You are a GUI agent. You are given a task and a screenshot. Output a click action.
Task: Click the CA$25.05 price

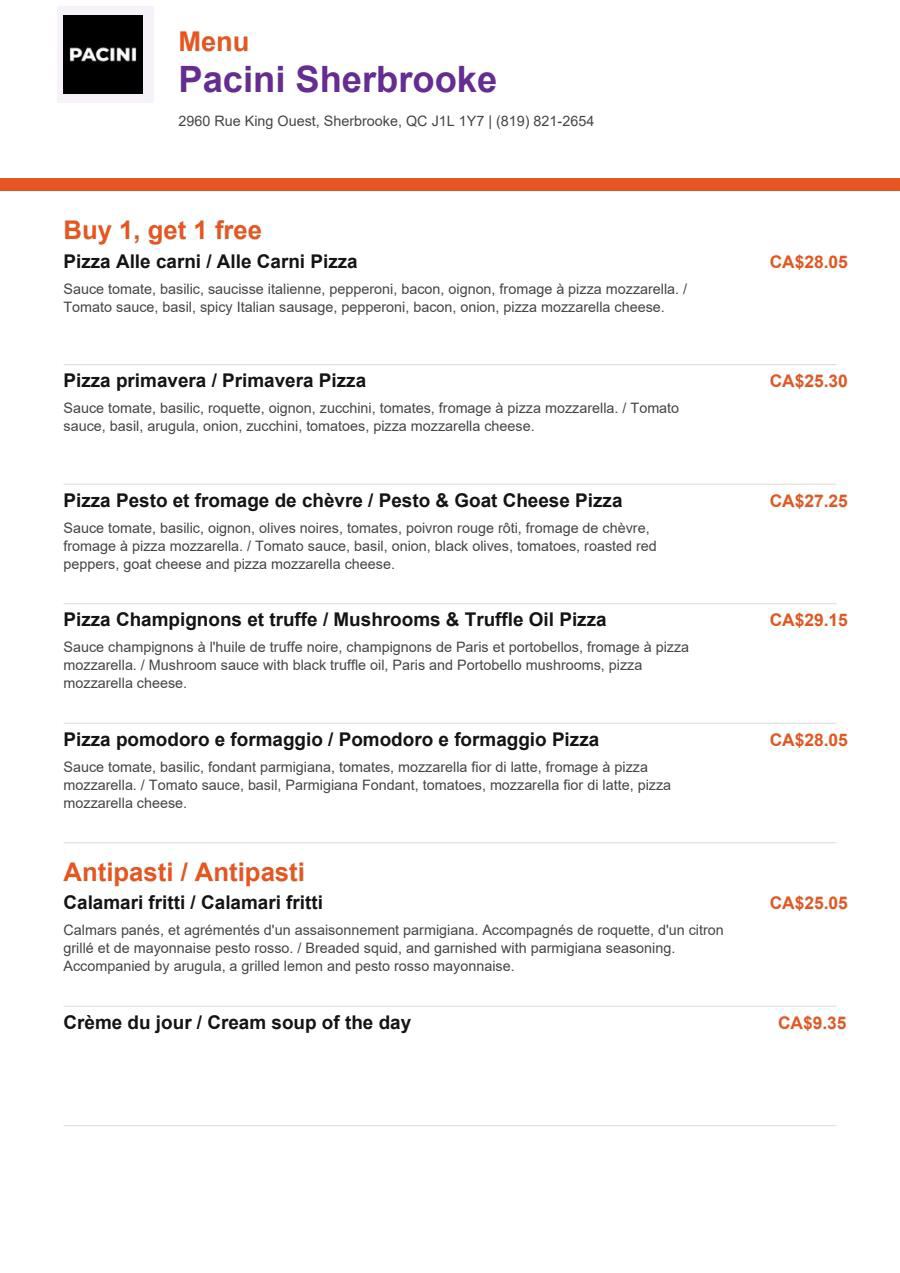tap(808, 904)
